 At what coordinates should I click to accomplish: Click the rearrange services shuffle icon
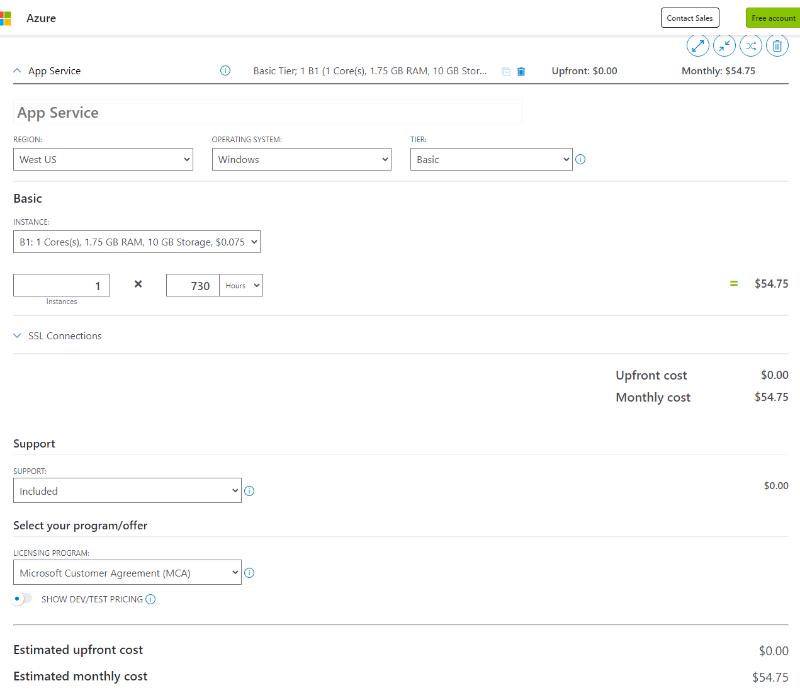pos(751,46)
